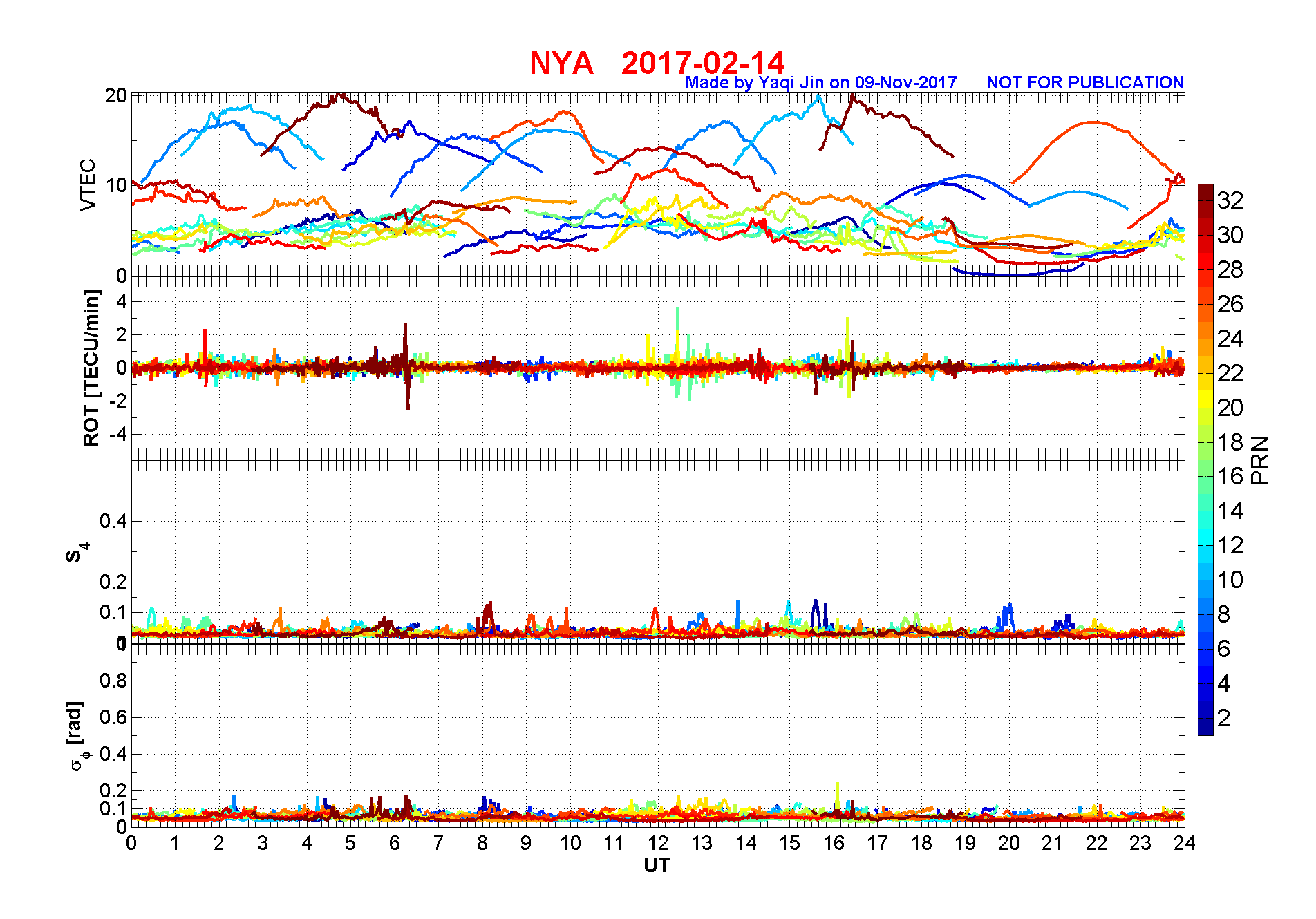
Task: Click the S4 axis label
Action: point(76,552)
